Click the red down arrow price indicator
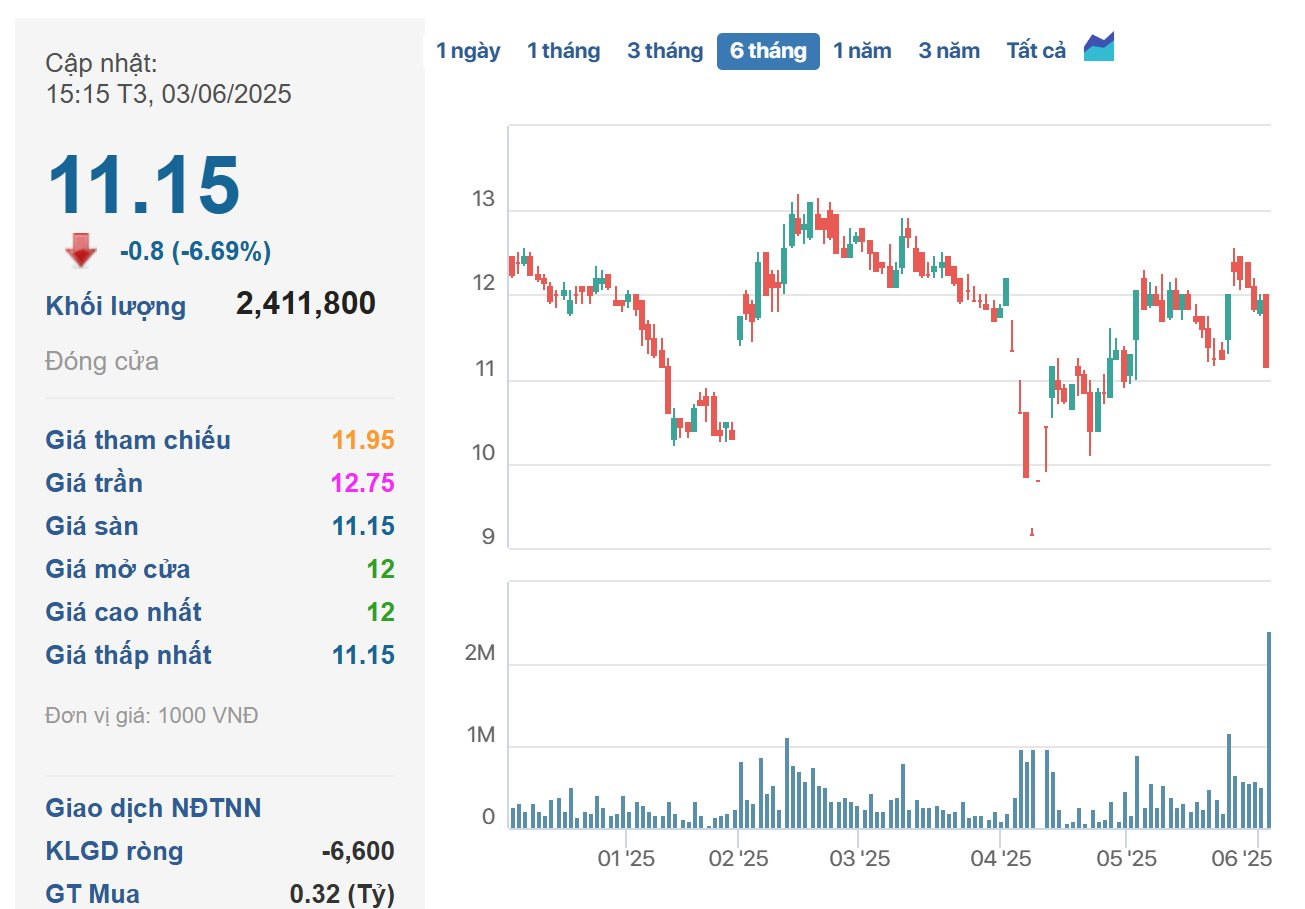Screen dimensions: 1305x909 click(x=81, y=251)
